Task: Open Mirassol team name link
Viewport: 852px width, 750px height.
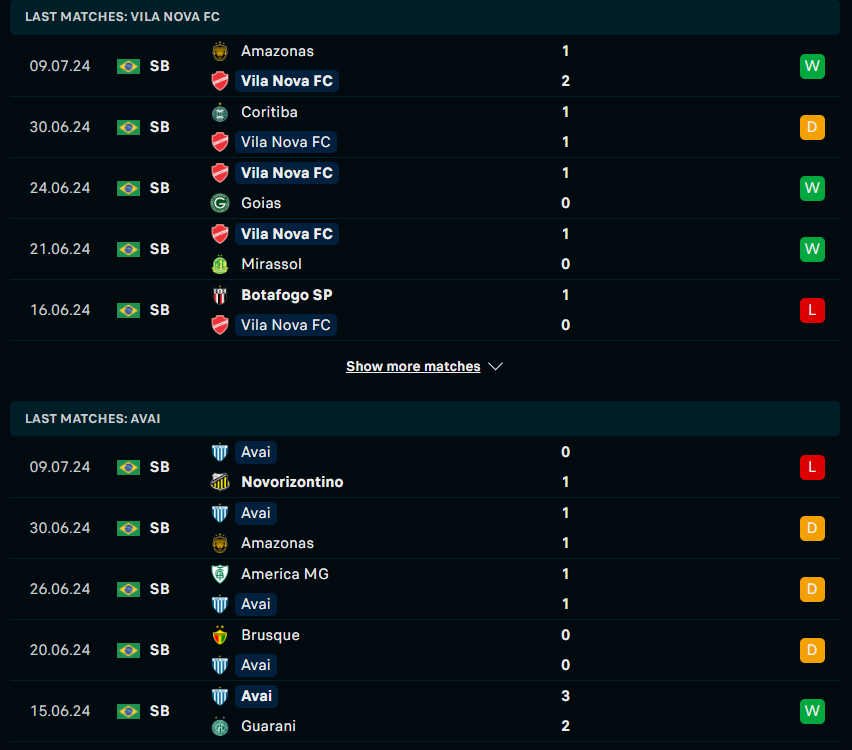Action: tap(271, 264)
